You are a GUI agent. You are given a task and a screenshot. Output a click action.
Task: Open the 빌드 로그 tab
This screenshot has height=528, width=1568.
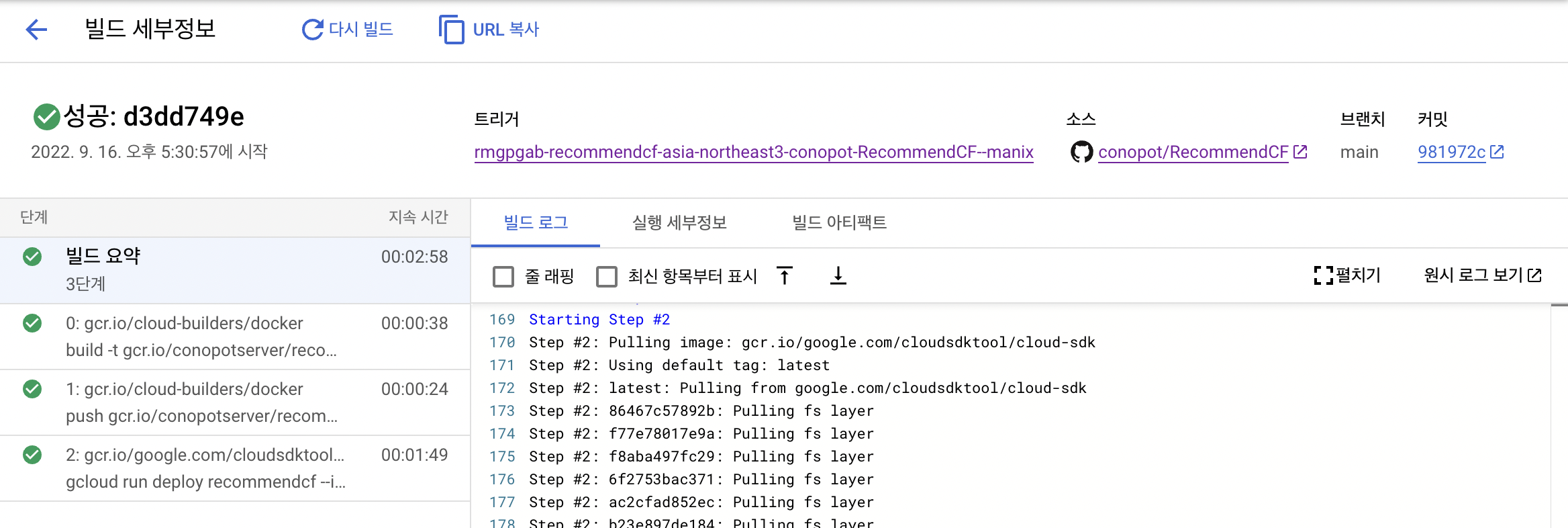coord(536,223)
